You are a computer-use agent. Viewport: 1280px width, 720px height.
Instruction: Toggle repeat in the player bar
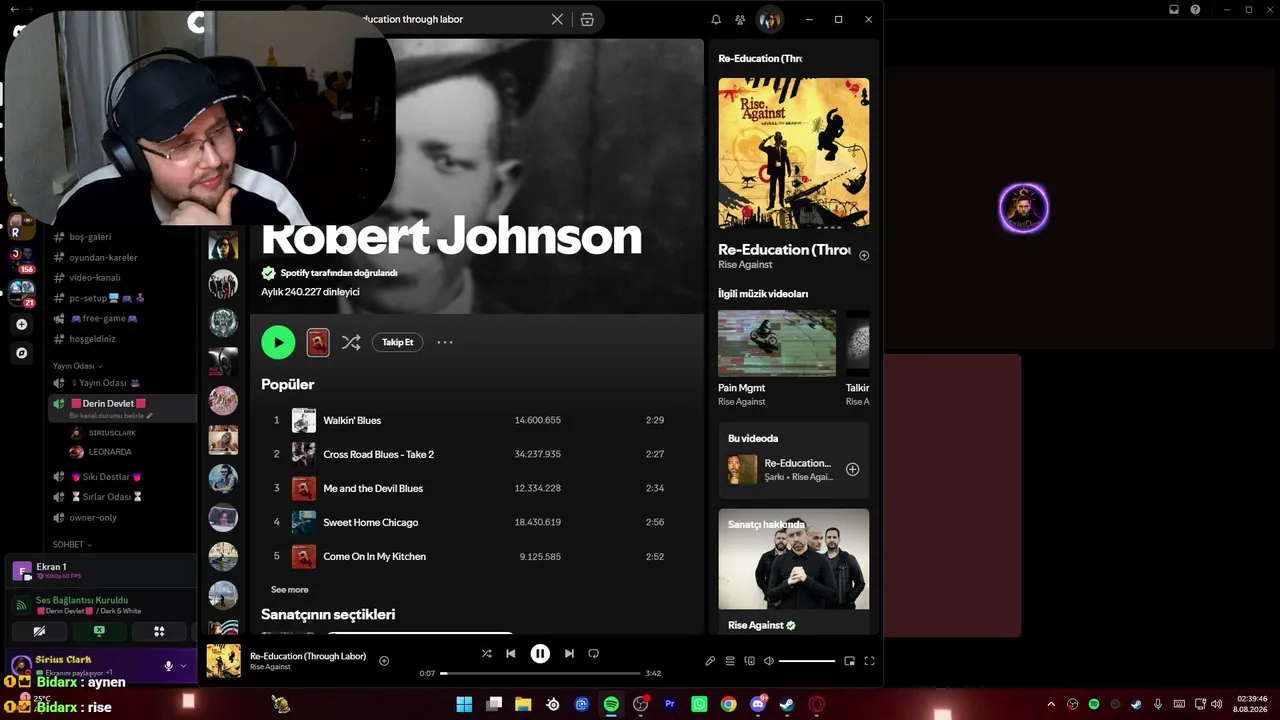[593, 654]
